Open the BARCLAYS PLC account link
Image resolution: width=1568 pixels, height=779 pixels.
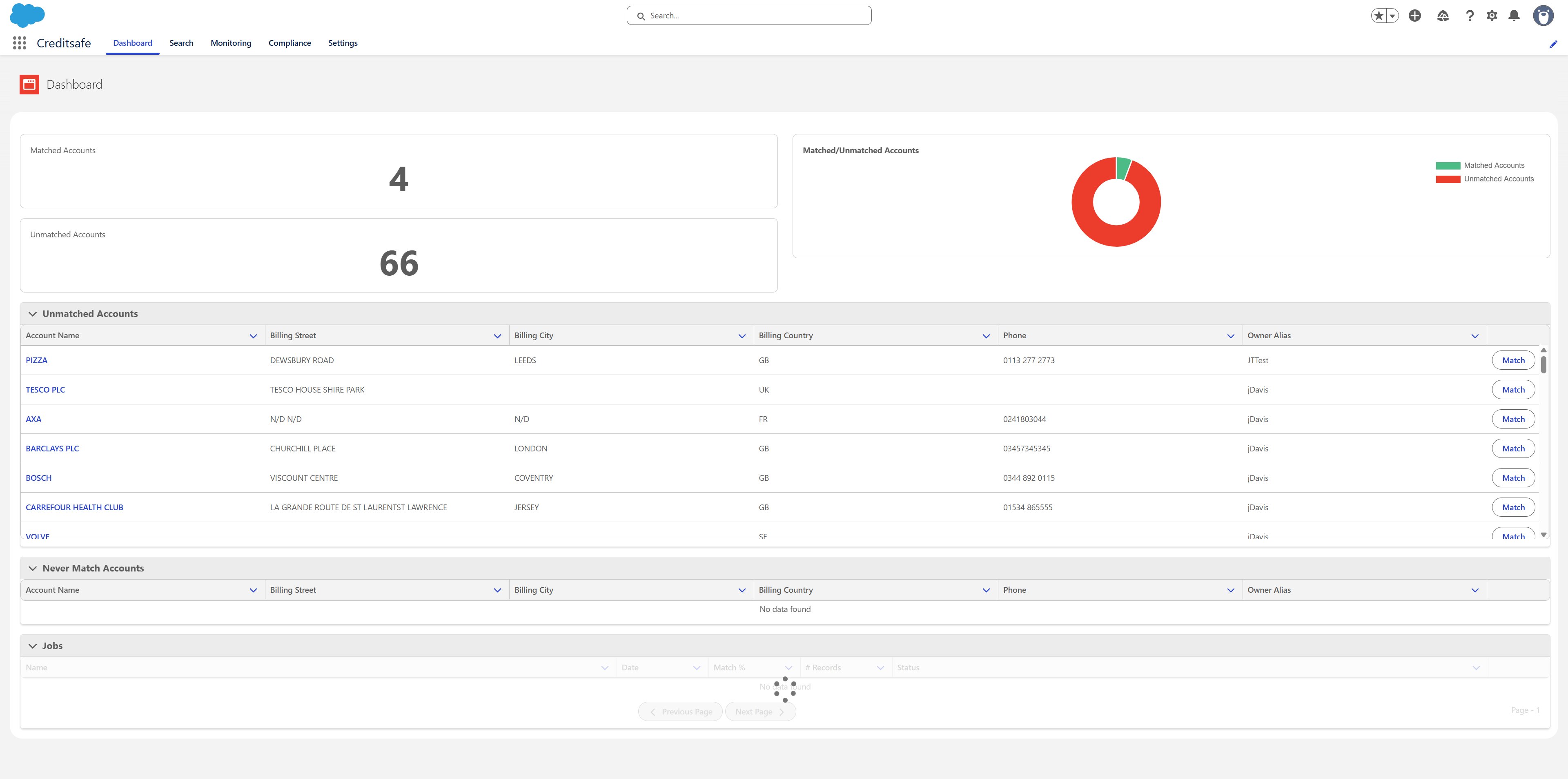tap(52, 448)
